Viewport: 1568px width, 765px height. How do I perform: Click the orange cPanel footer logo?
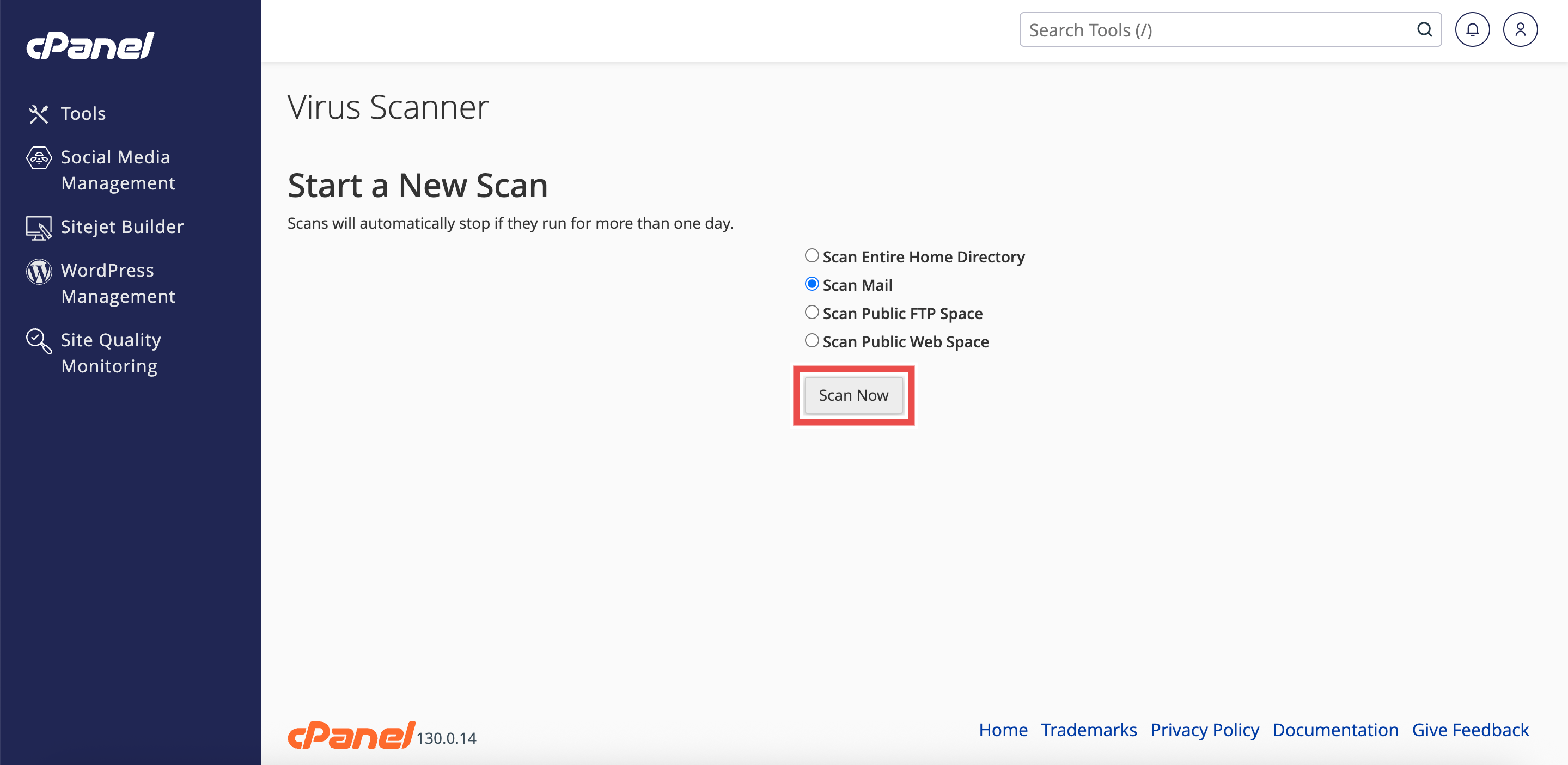(x=351, y=735)
